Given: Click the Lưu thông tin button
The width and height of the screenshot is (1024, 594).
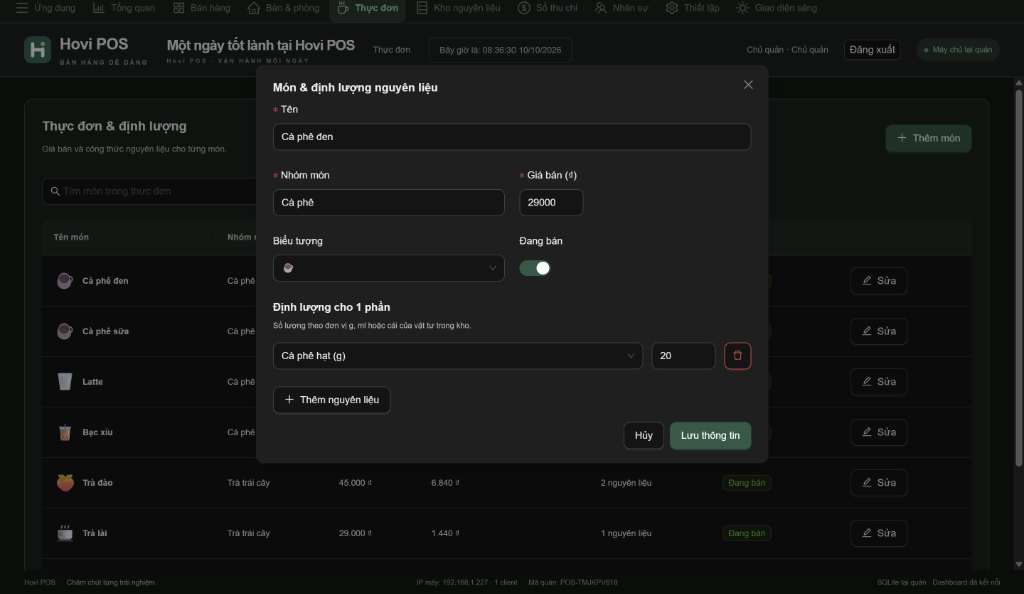Looking at the screenshot, I should [x=711, y=435].
